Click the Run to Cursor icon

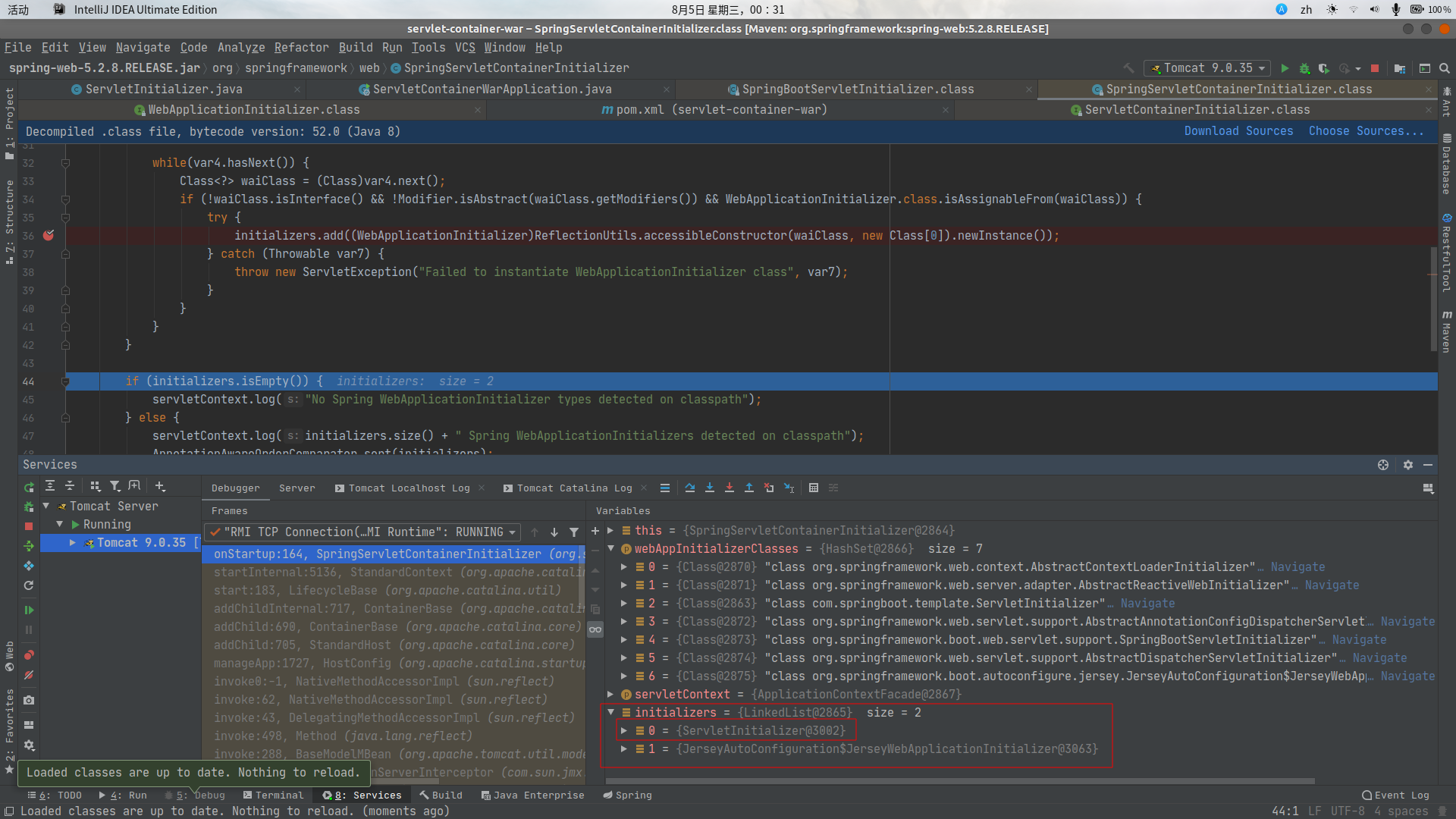(x=789, y=488)
